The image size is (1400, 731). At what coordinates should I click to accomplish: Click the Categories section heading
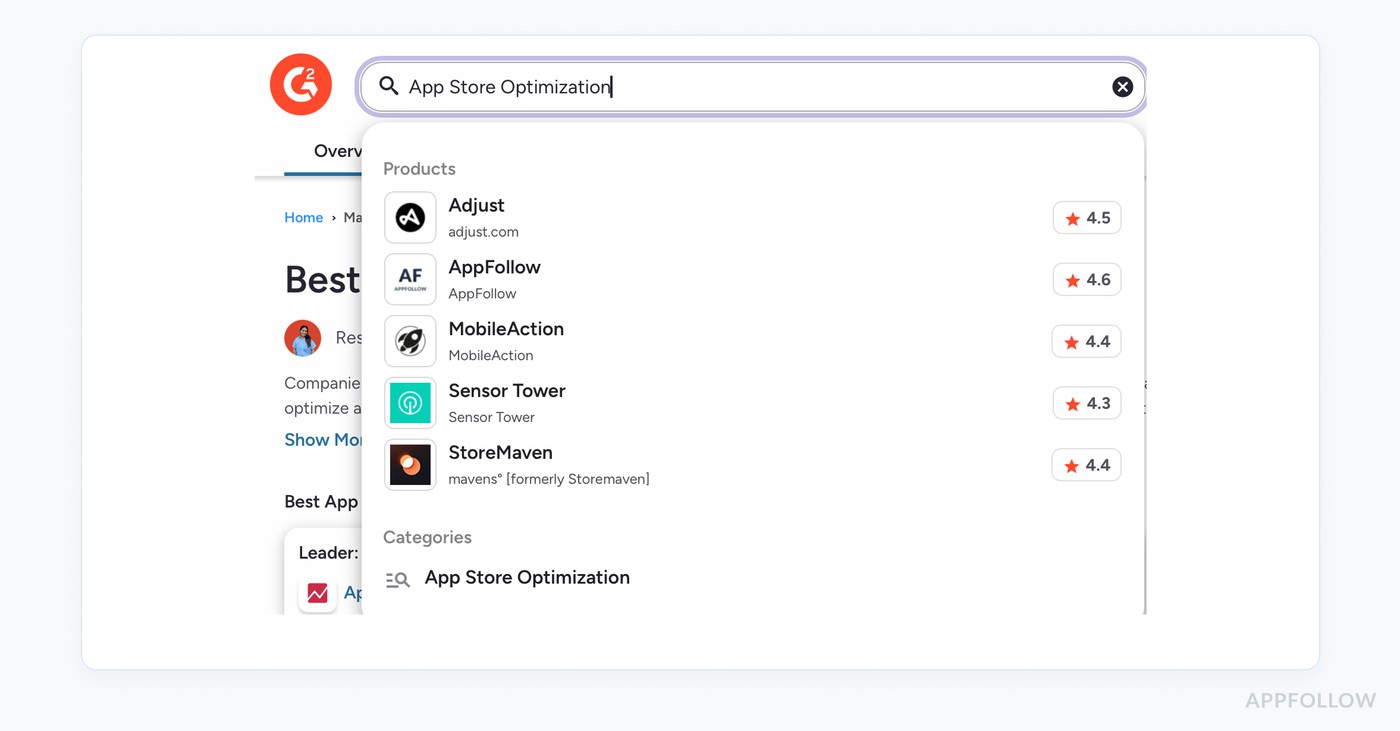[427, 538]
